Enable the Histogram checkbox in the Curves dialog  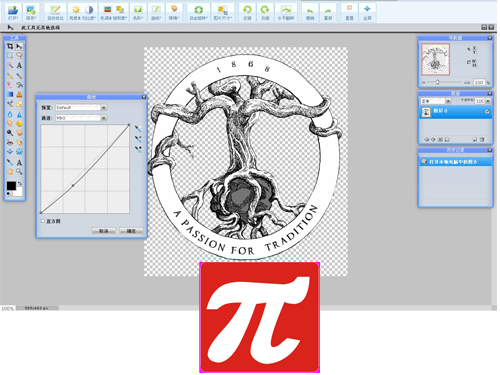(x=43, y=221)
